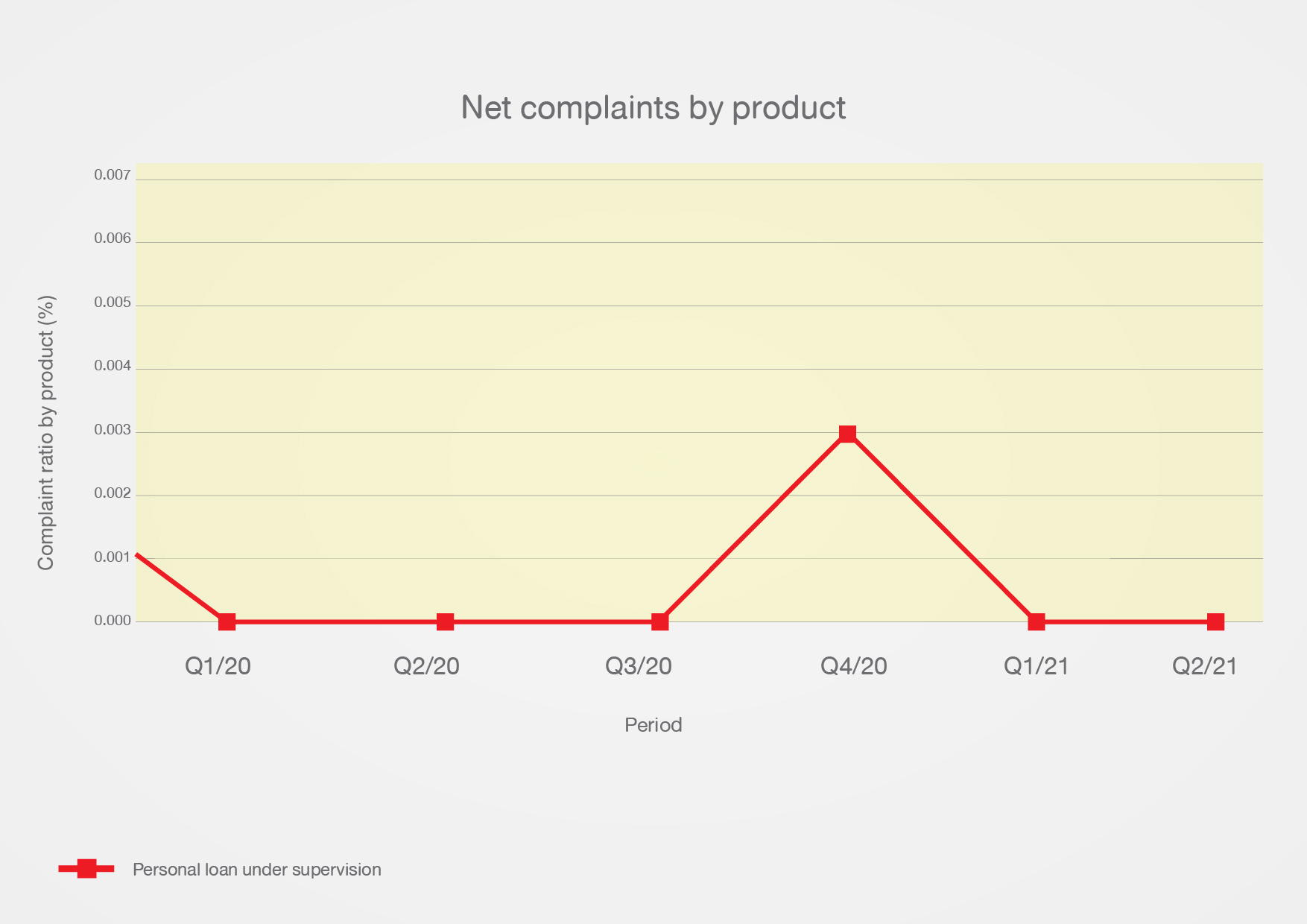The width and height of the screenshot is (1307, 924).
Task: Click the Q4/20 peak data point marker
Action: tap(847, 434)
